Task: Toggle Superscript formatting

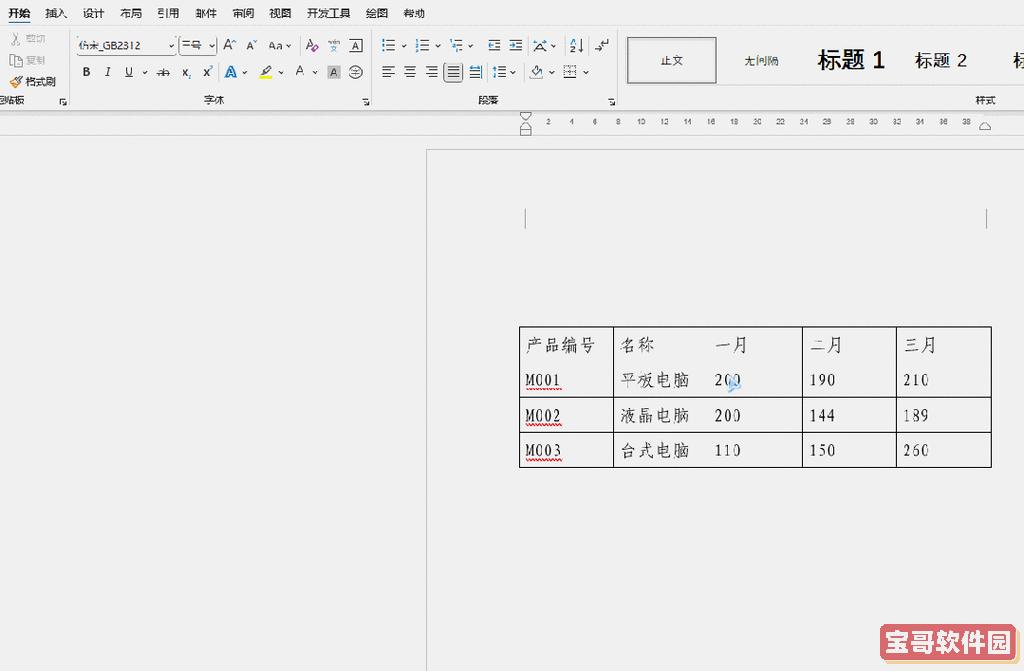Action: pos(207,72)
